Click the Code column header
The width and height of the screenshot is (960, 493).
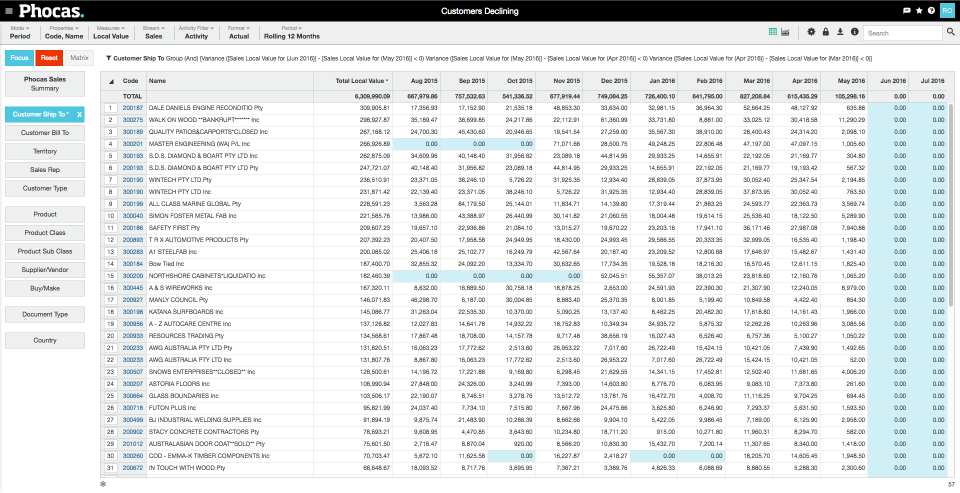point(130,81)
